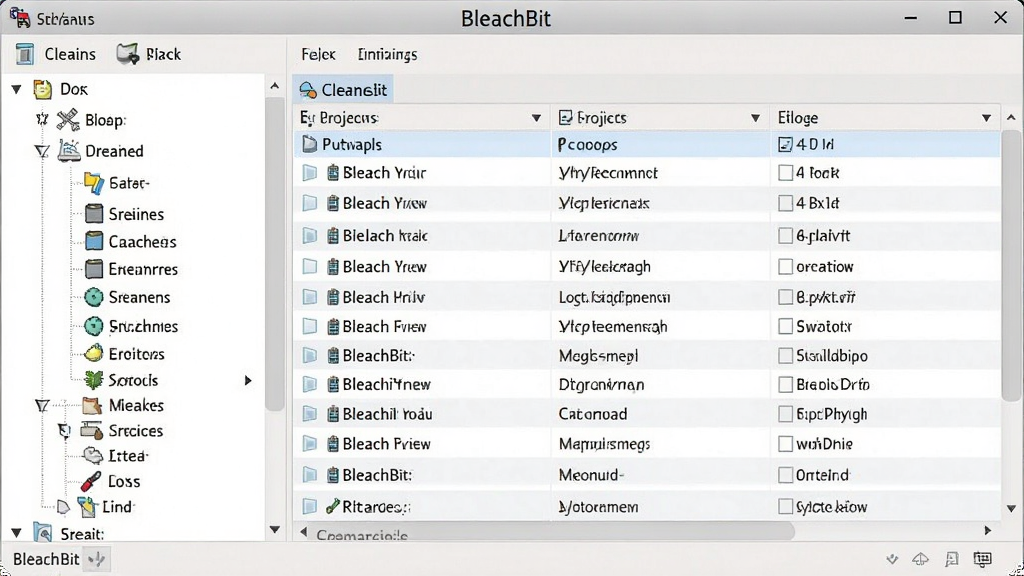1024x576 pixels.
Task: Click the Stbvanus title bar menu
Action: (x=65, y=19)
